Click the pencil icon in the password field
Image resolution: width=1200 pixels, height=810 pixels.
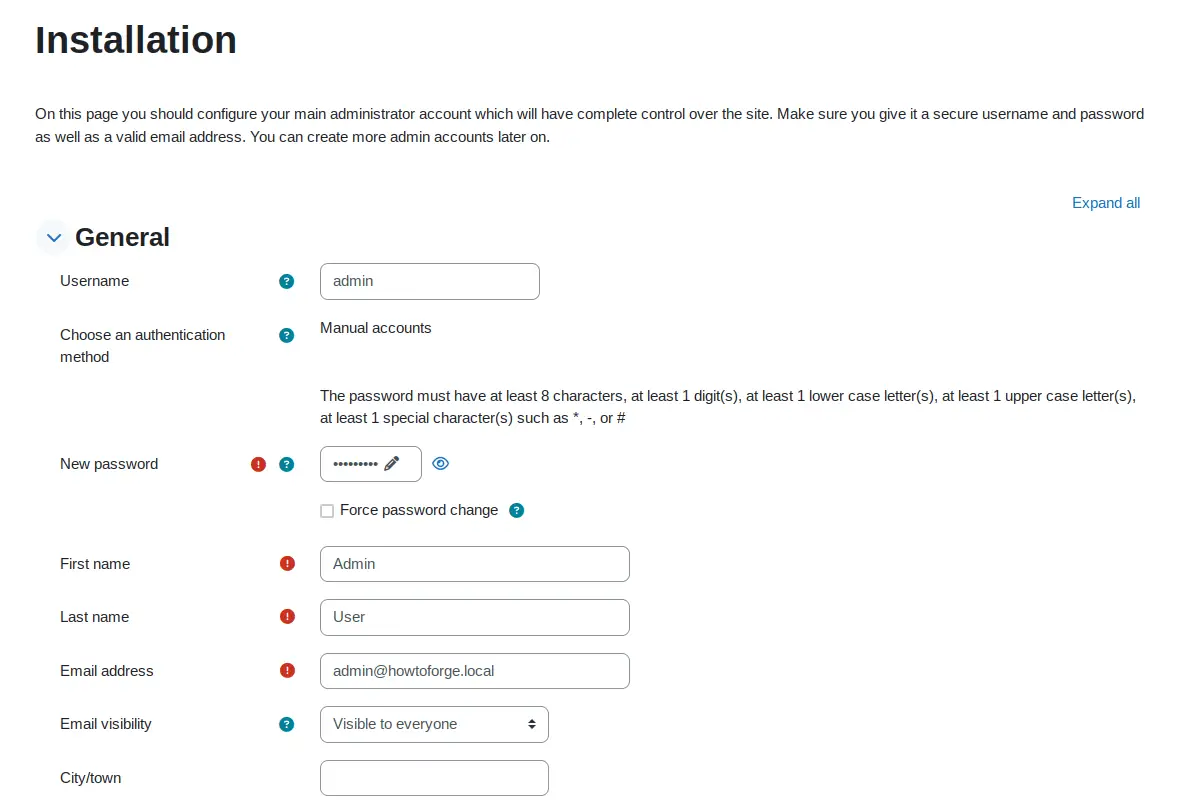392,464
